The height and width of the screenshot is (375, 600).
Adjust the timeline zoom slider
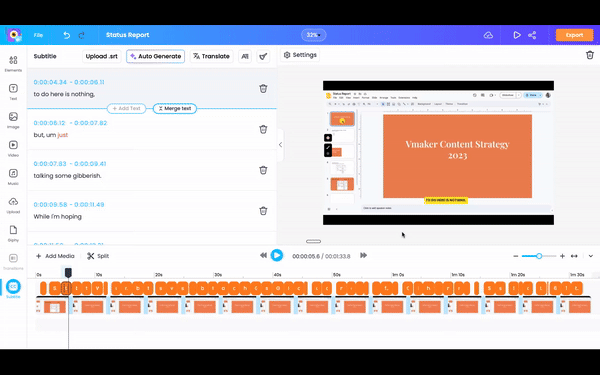[x=539, y=256]
